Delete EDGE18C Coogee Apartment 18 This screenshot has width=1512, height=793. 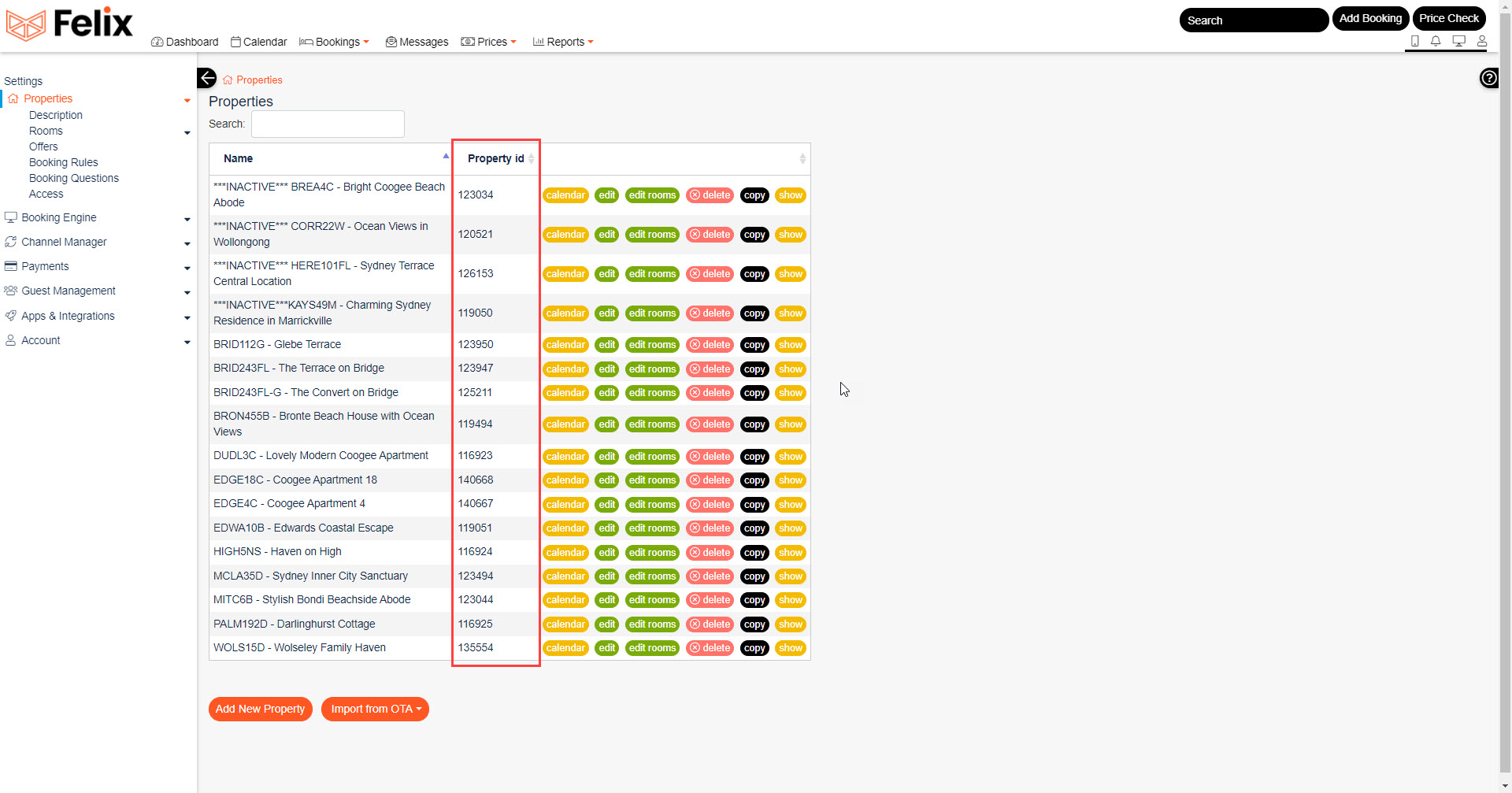[710, 480]
